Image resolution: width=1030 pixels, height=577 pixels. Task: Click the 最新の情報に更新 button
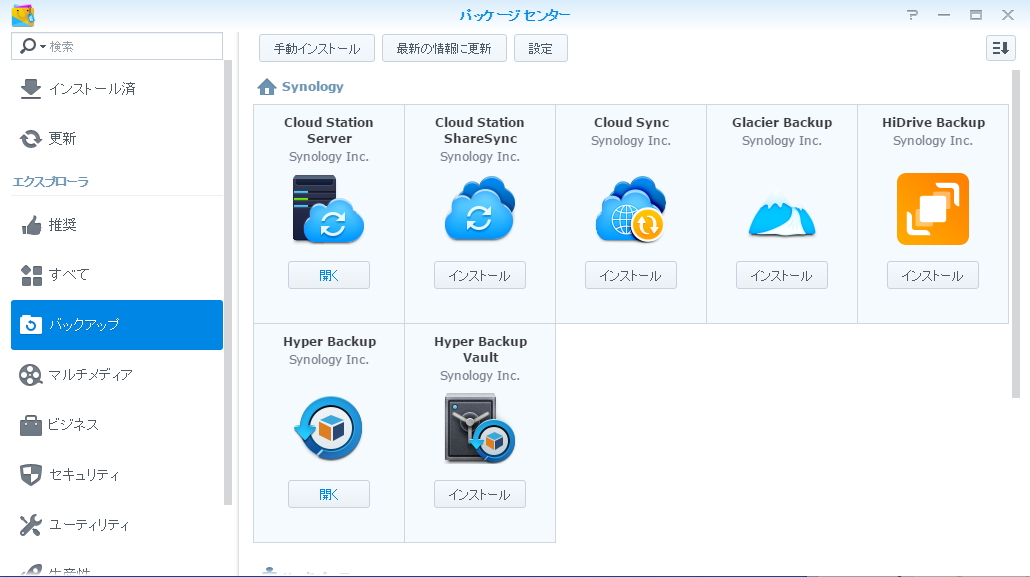point(444,49)
